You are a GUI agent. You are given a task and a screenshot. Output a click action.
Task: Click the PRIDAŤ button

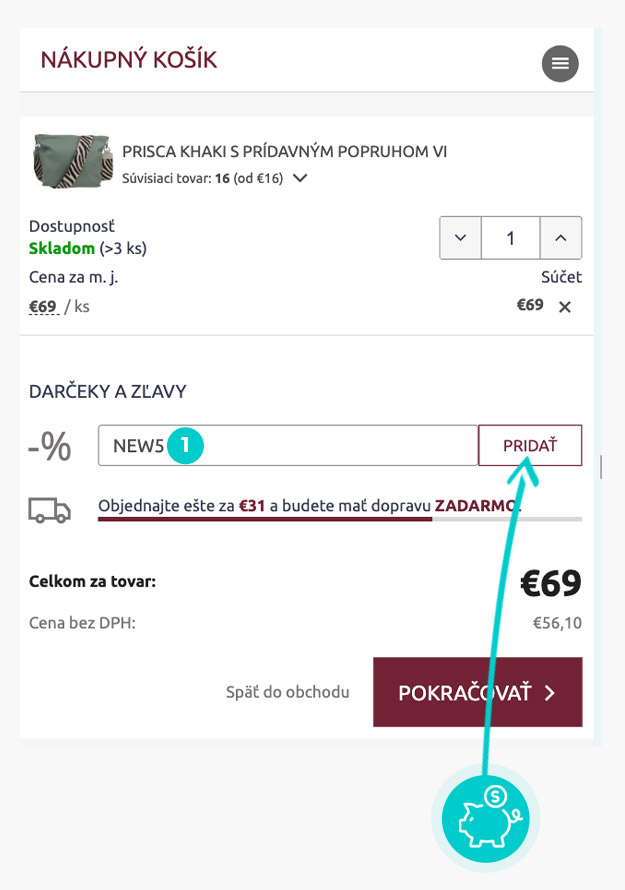(530, 446)
